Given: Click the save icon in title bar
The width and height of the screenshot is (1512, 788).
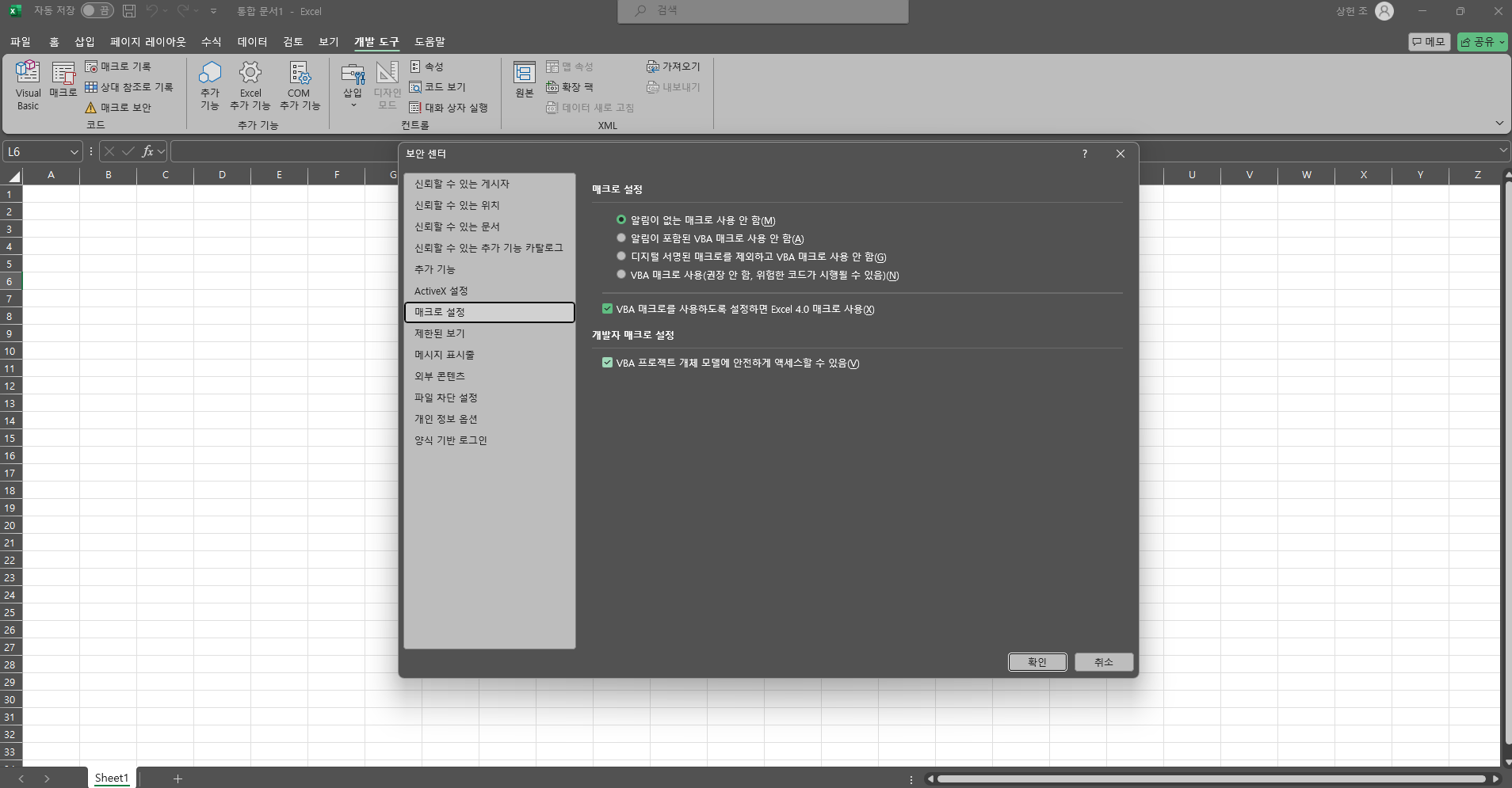Looking at the screenshot, I should [129, 11].
